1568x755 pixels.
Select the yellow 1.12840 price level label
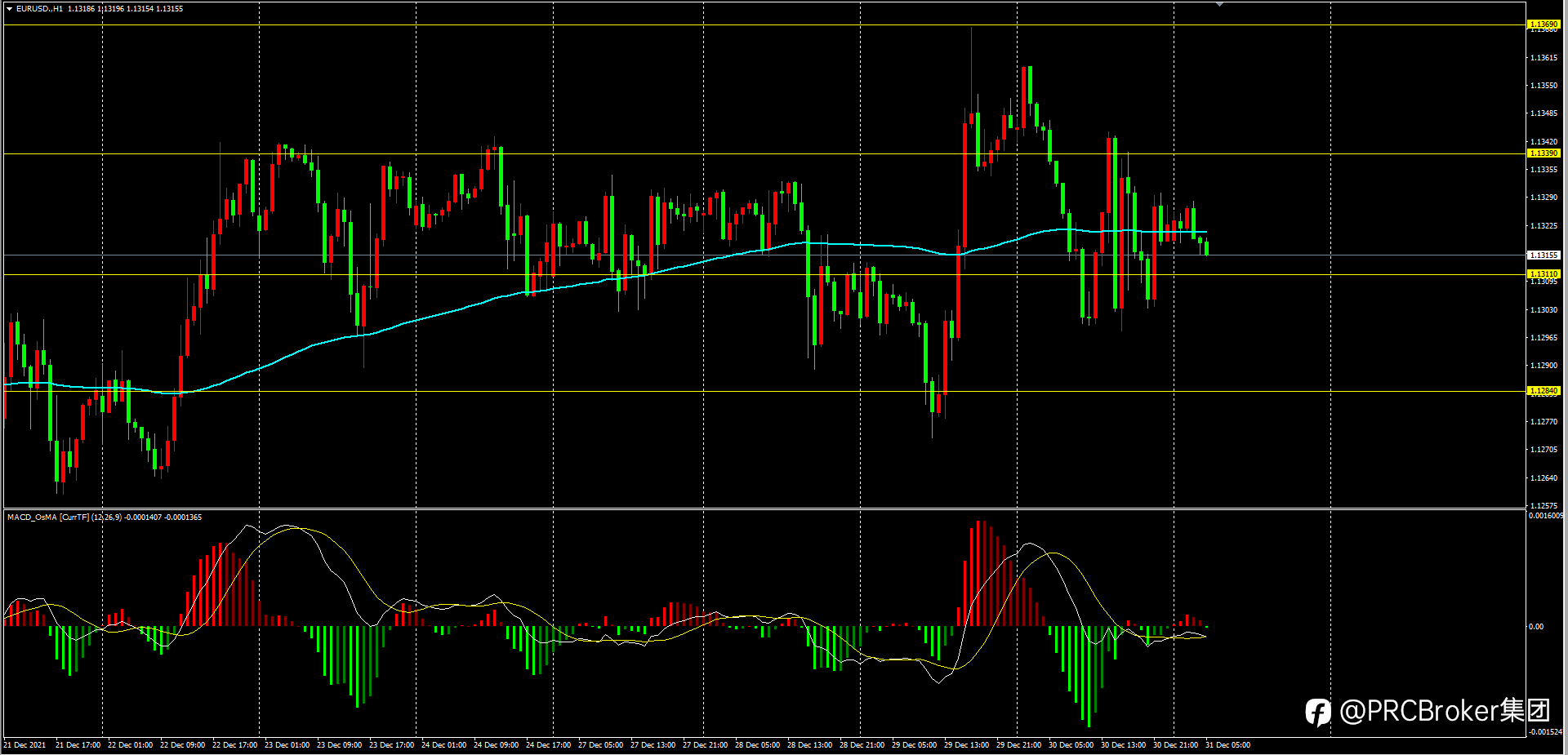point(1543,391)
